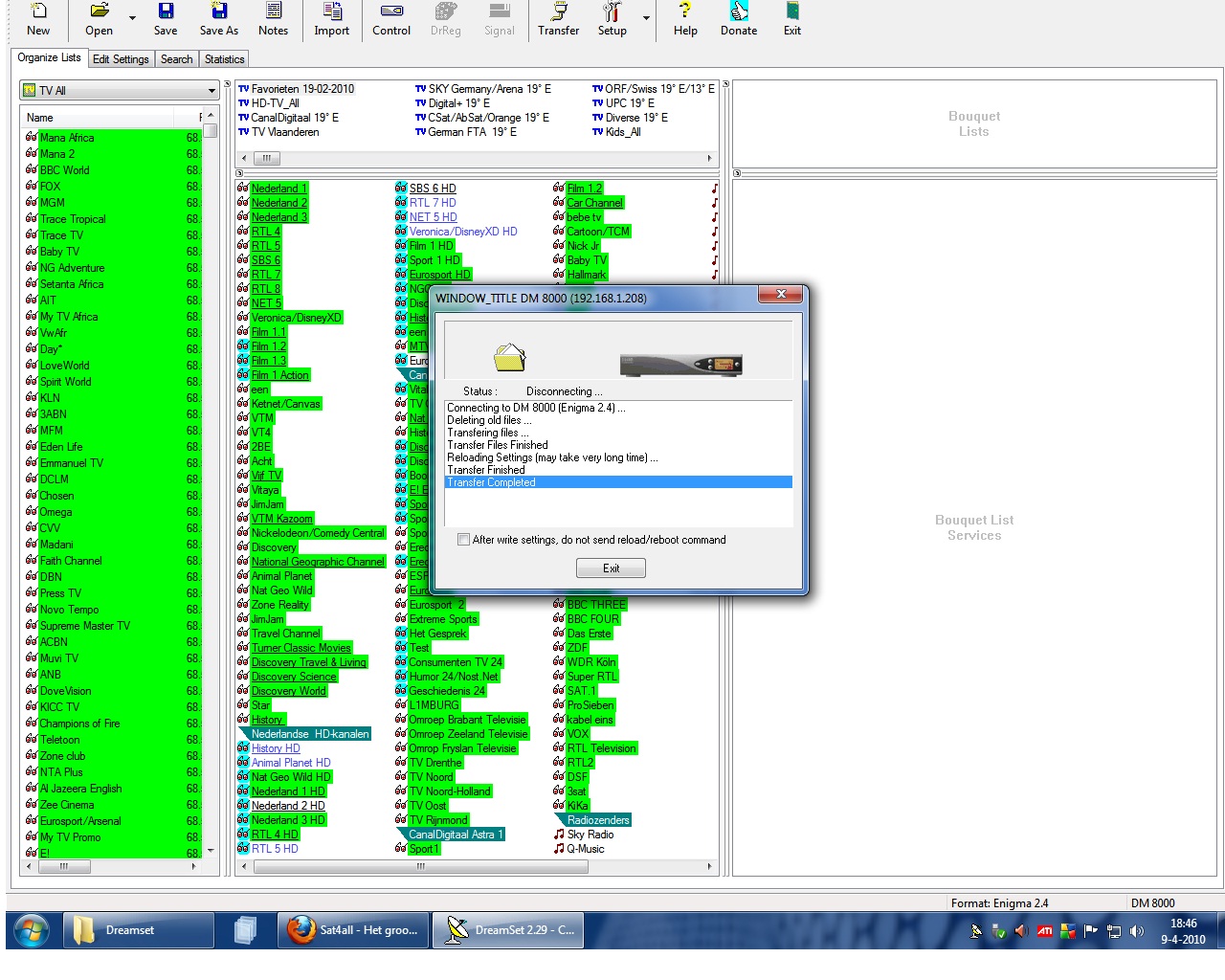The height and width of the screenshot is (980, 1225).
Task: Open the Setup tool
Action: [612, 19]
